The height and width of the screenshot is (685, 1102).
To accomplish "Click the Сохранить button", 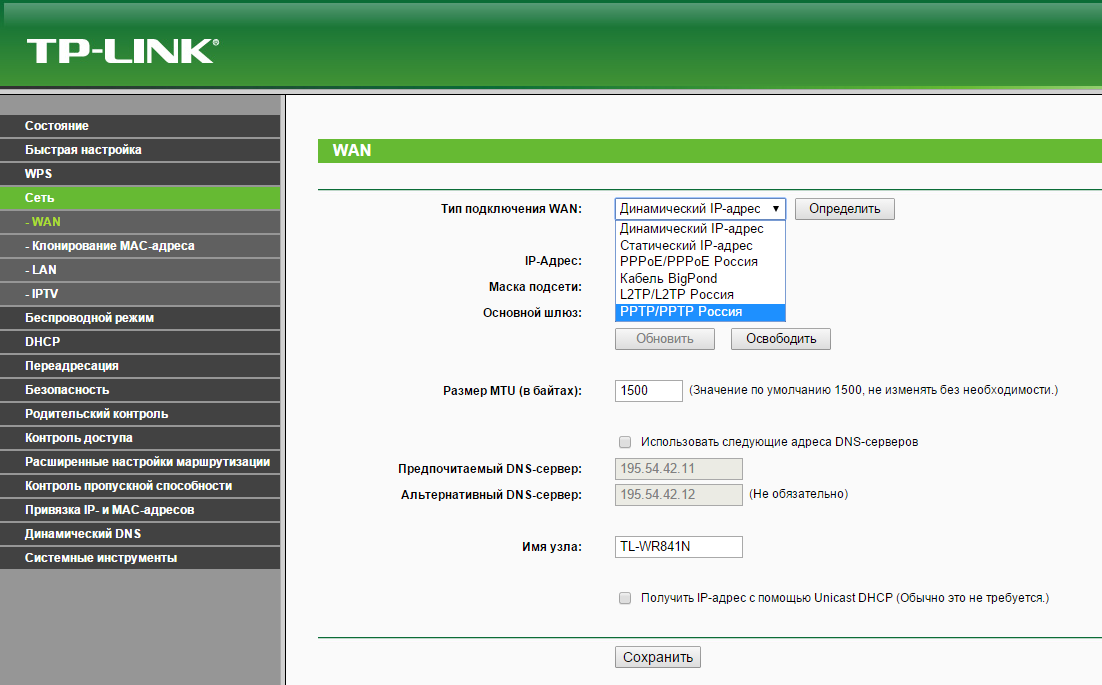I will 657,657.
